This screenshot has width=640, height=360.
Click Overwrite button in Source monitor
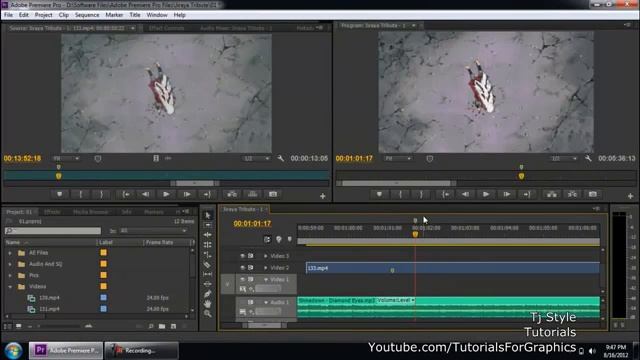click(253, 194)
